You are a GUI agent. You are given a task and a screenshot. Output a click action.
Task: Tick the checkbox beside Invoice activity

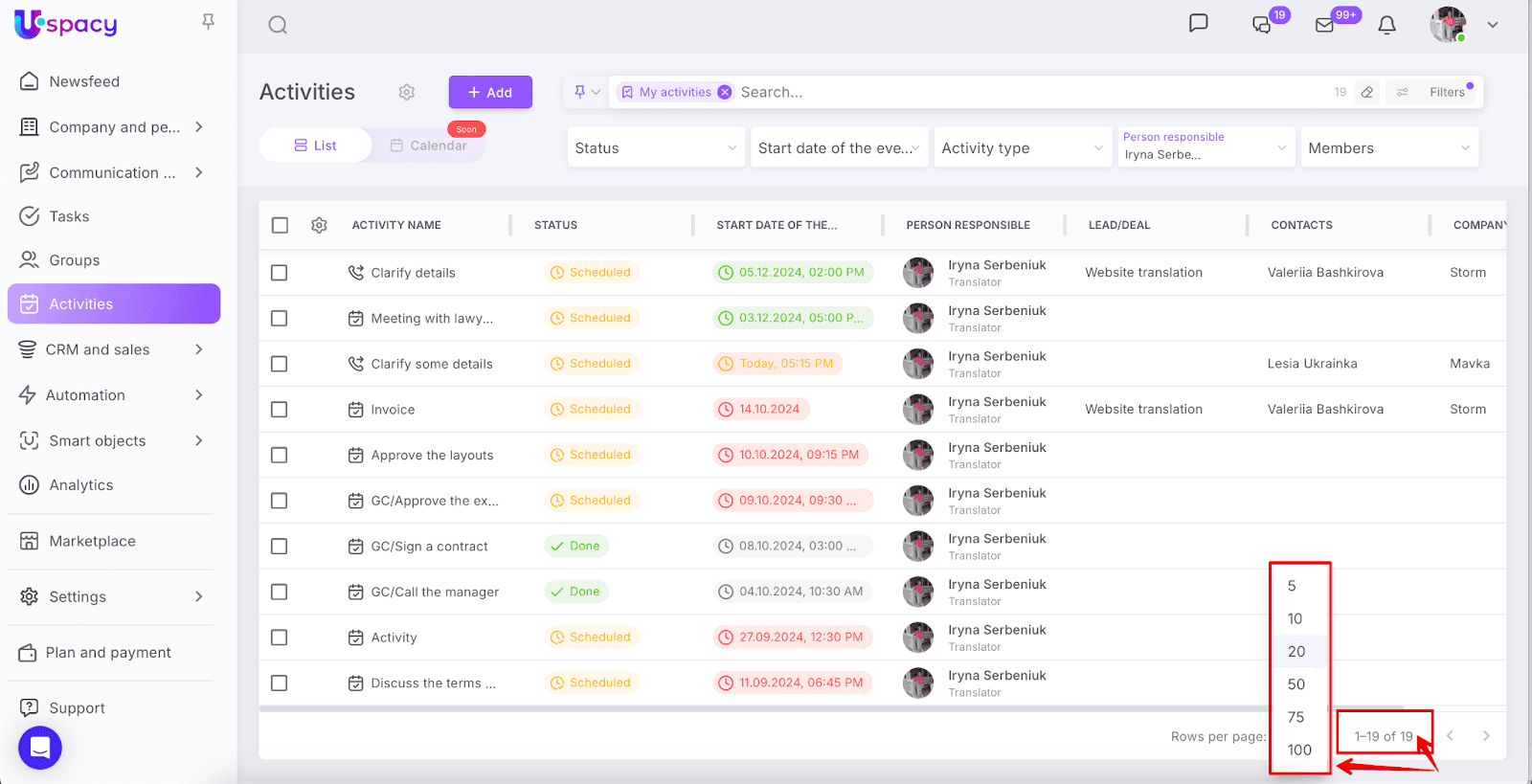pos(280,410)
